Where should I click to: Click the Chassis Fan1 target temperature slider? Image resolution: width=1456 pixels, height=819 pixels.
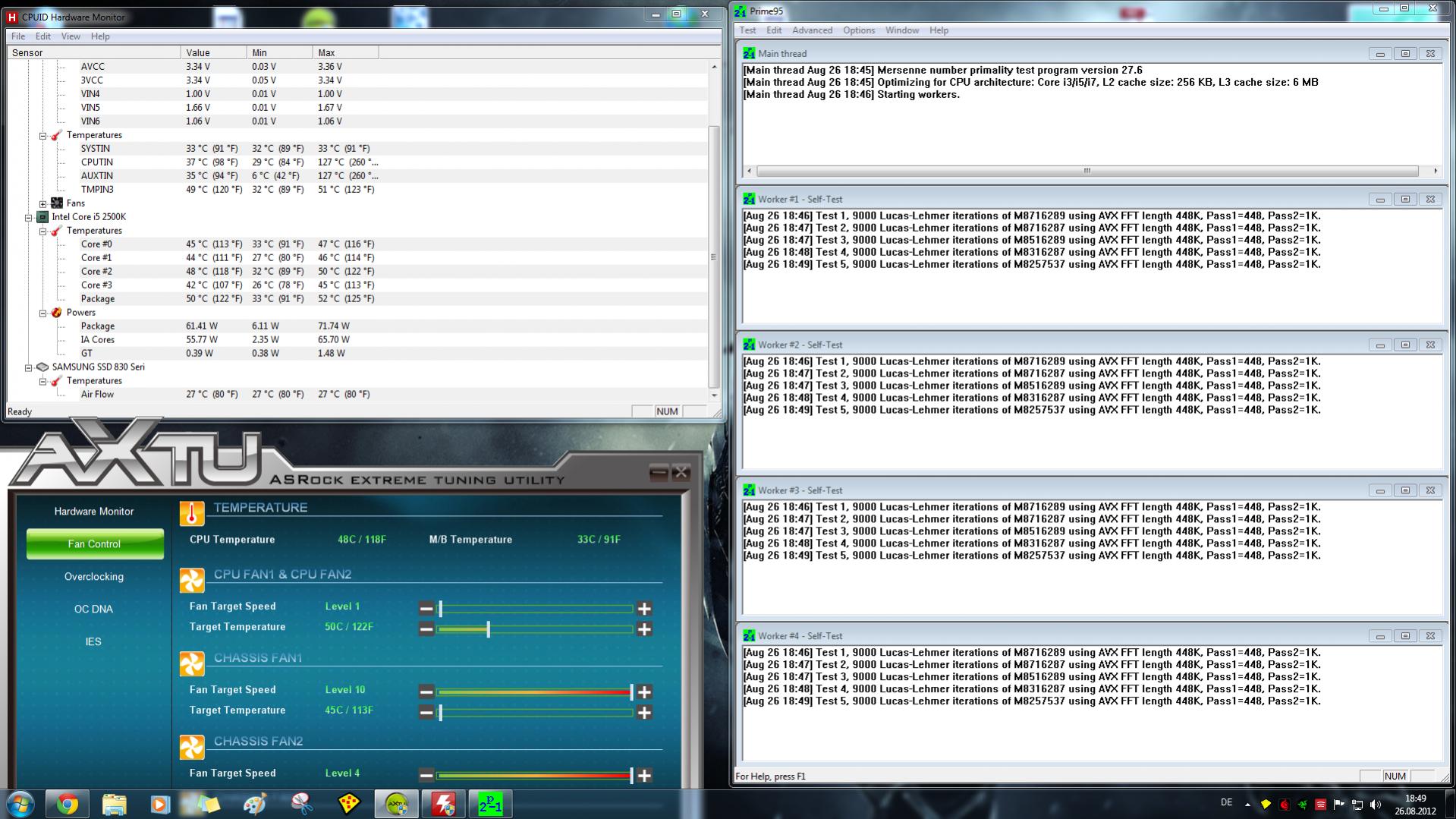point(535,713)
